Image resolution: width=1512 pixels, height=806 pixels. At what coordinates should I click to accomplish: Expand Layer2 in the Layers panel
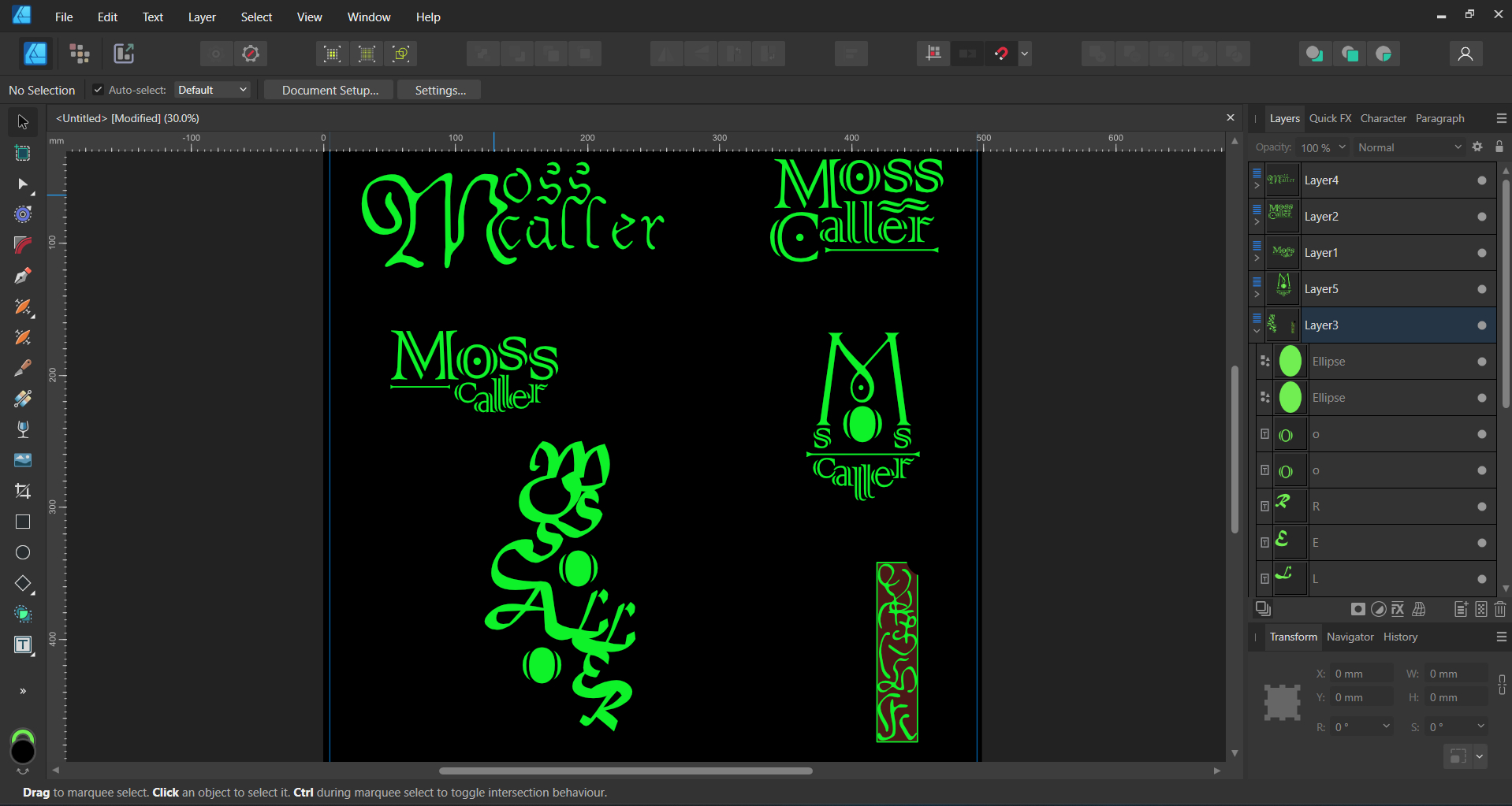pos(1257,222)
